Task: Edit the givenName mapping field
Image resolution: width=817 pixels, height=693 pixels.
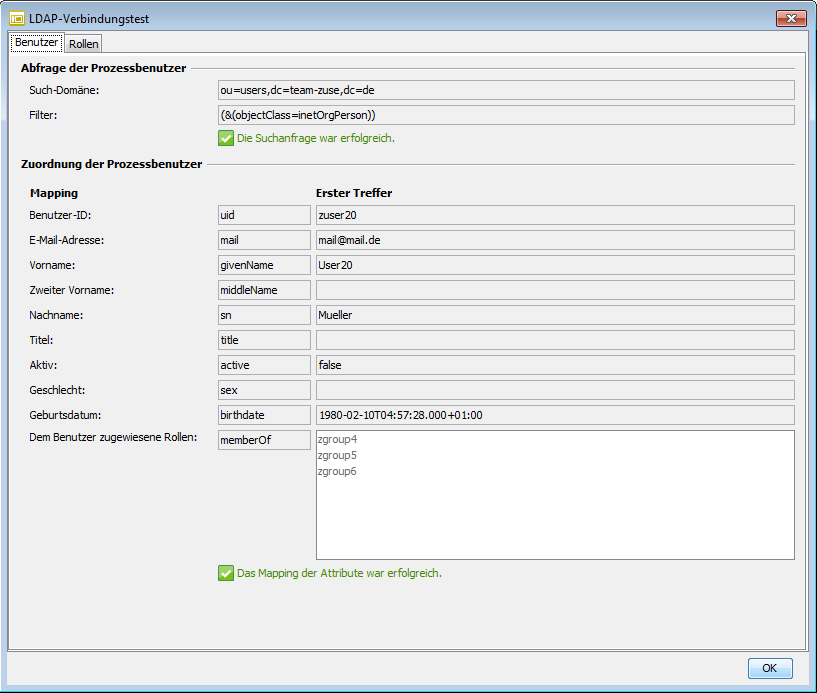Action: coord(263,265)
